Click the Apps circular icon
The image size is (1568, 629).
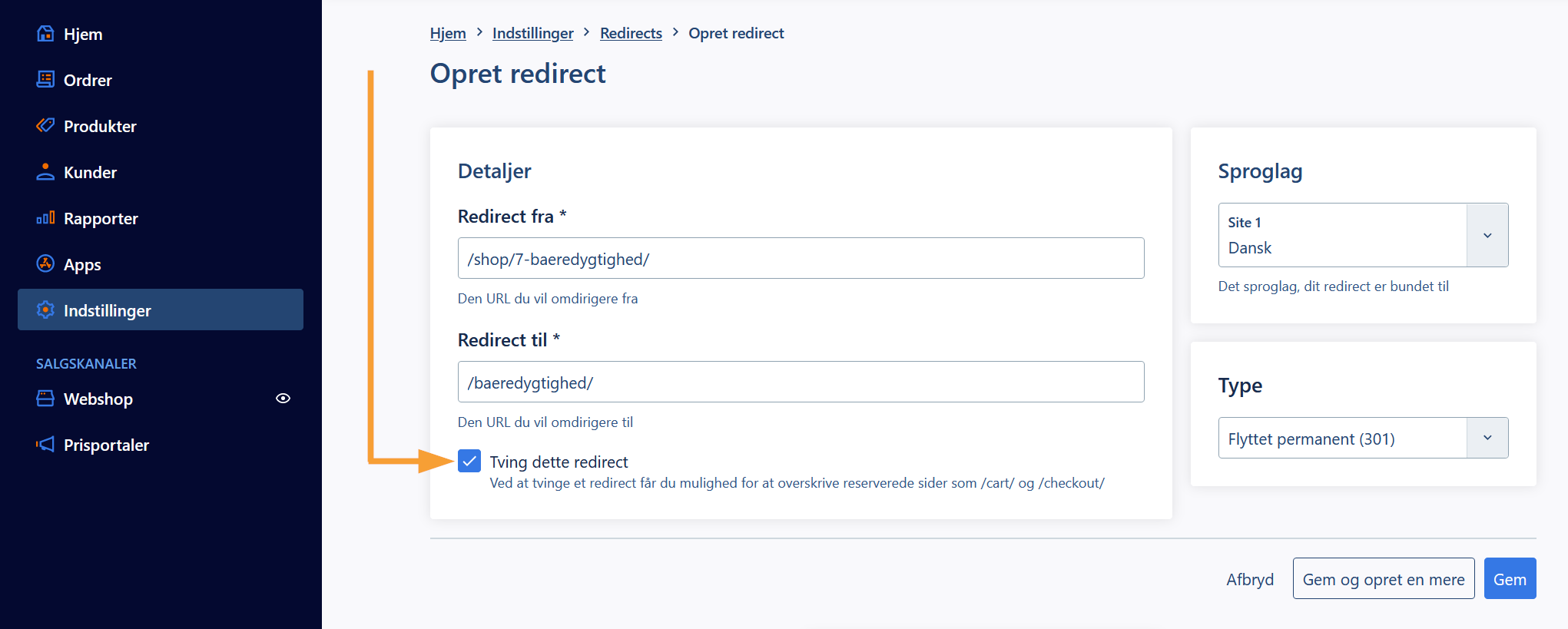[x=45, y=264]
